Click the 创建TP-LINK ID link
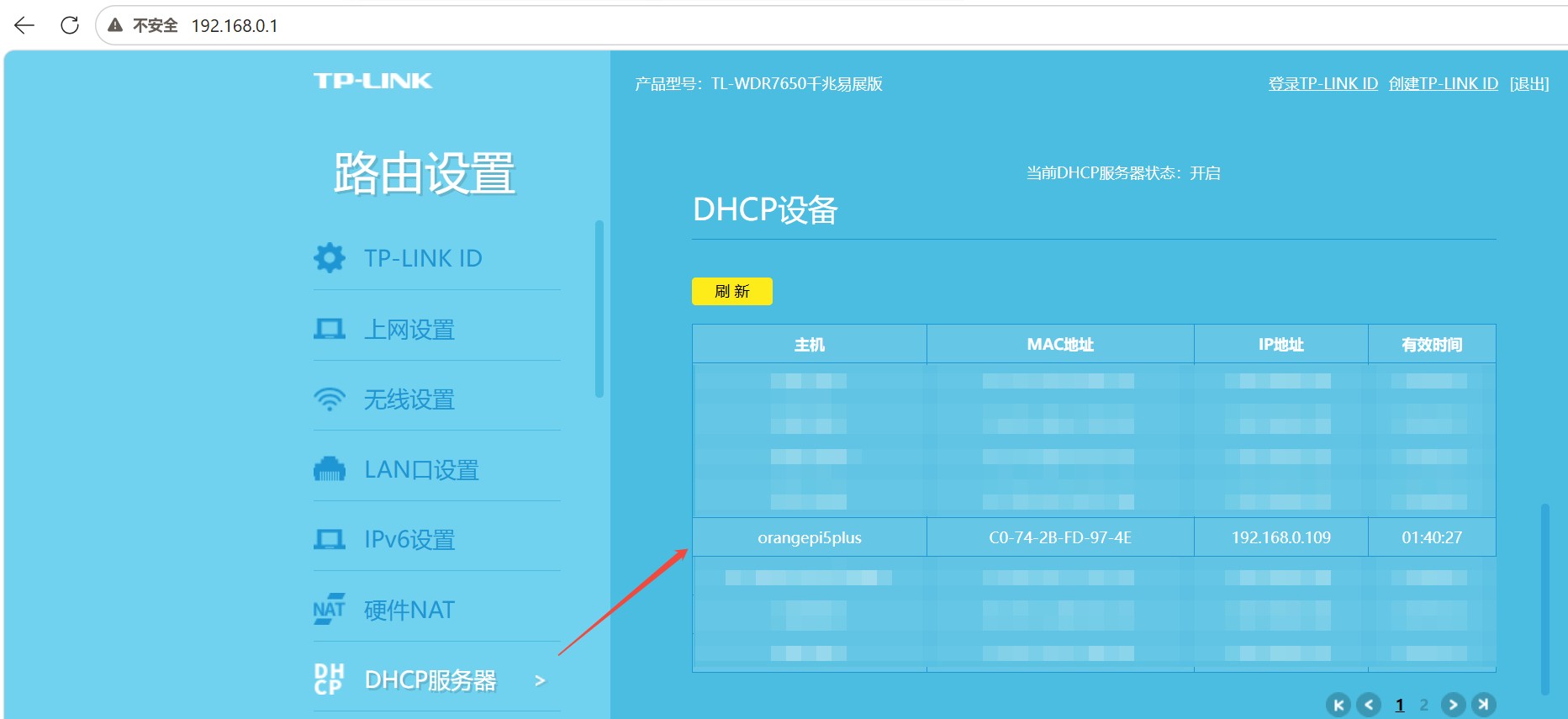Image resolution: width=1568 pixels, height=719 pixels. (x=1444, y=83)
